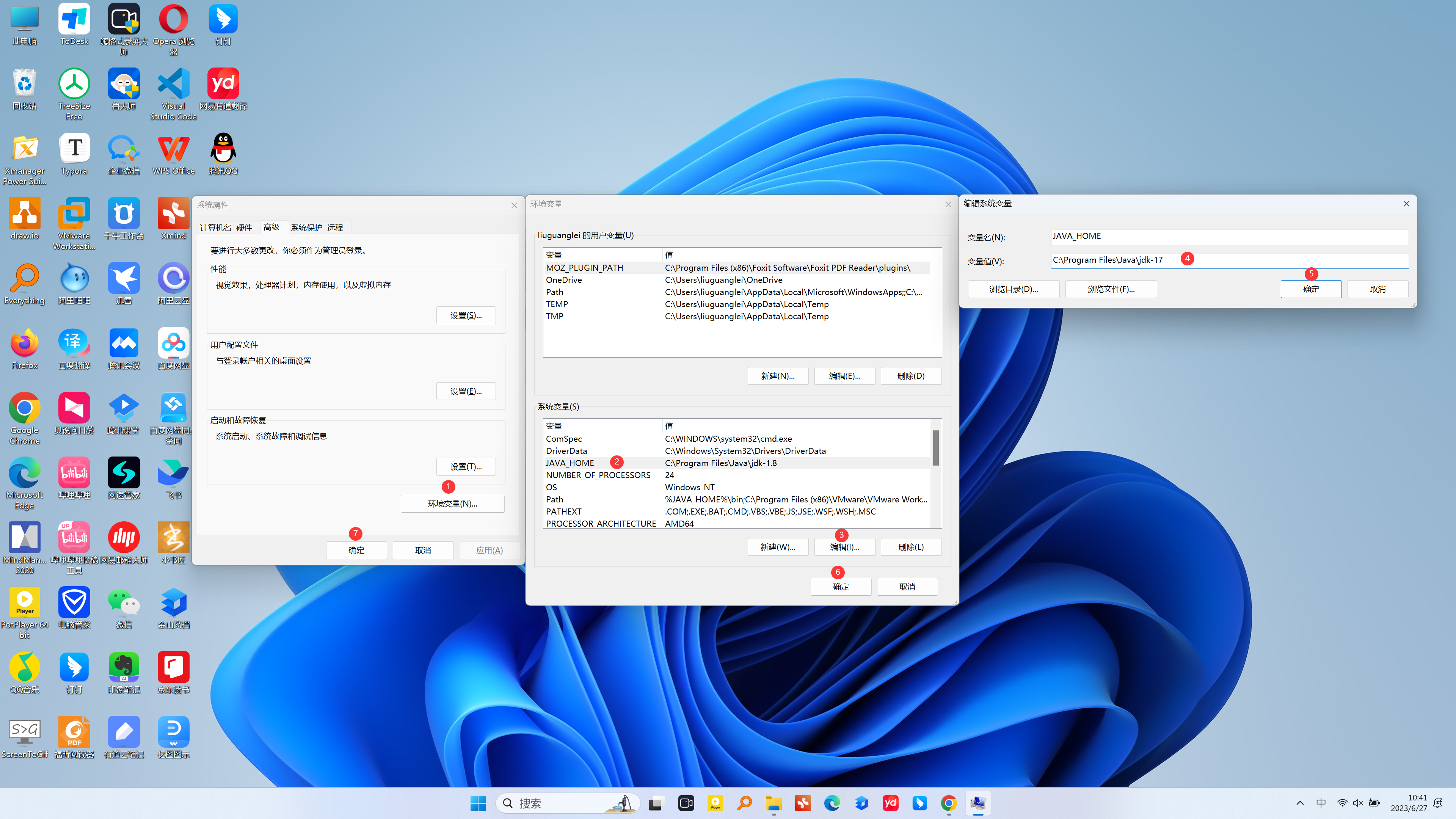Confirm Environment Variables with 确定
The height and width of the screenshot is (819, 1456).
[x=841, y=587]
